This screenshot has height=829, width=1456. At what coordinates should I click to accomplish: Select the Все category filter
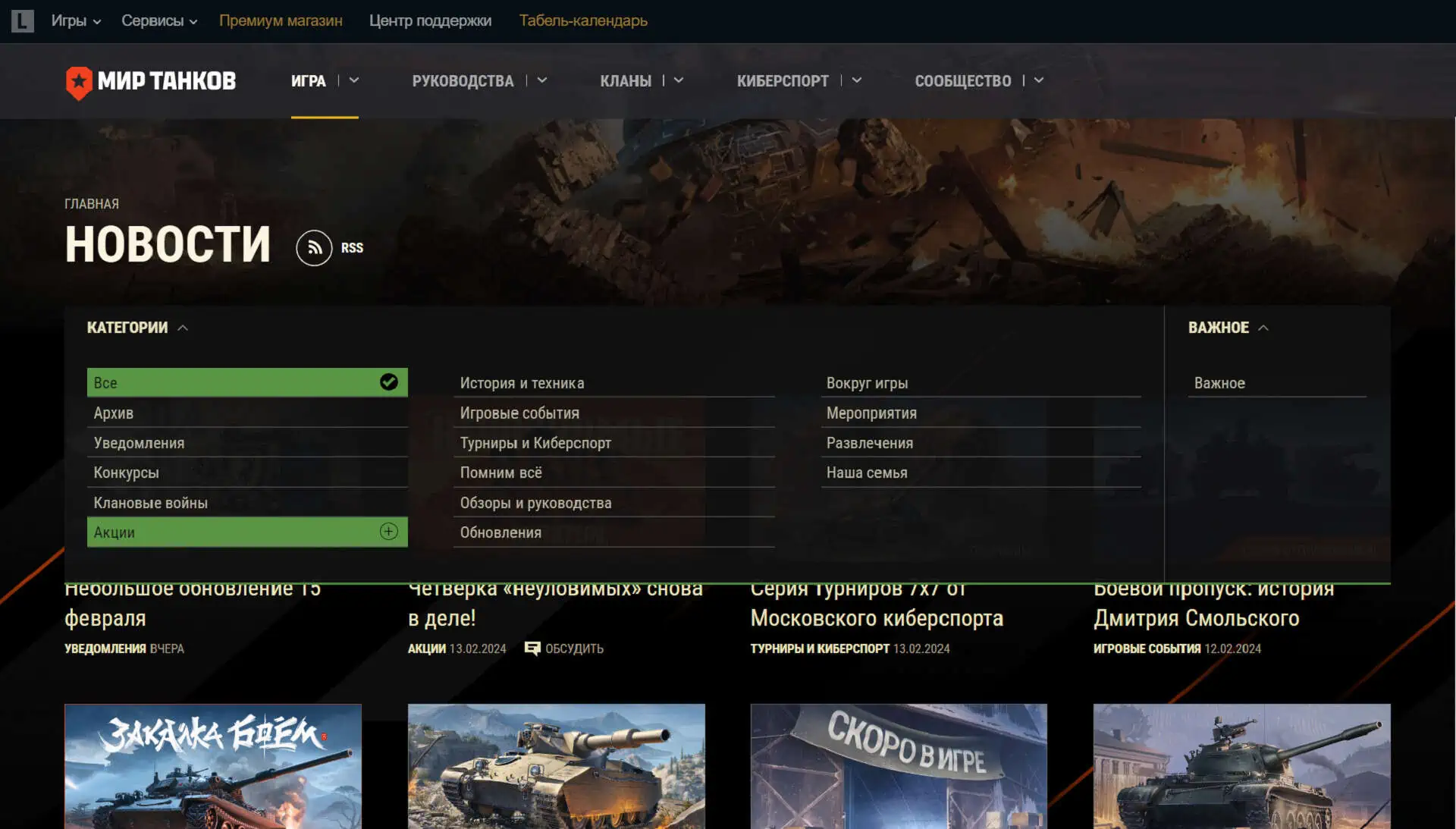(247, 382)
